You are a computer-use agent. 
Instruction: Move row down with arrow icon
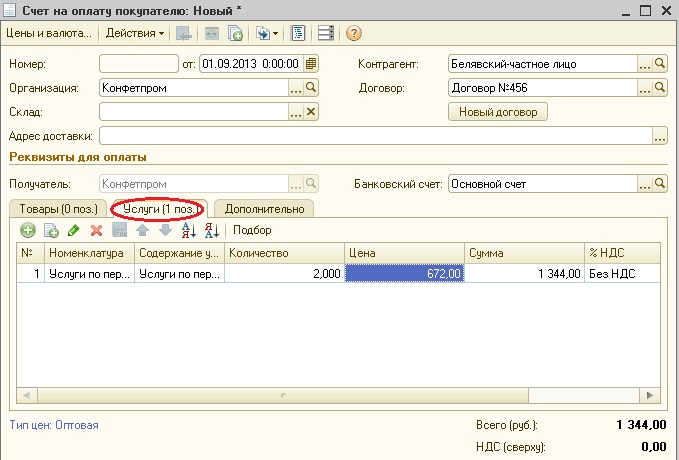165,230
